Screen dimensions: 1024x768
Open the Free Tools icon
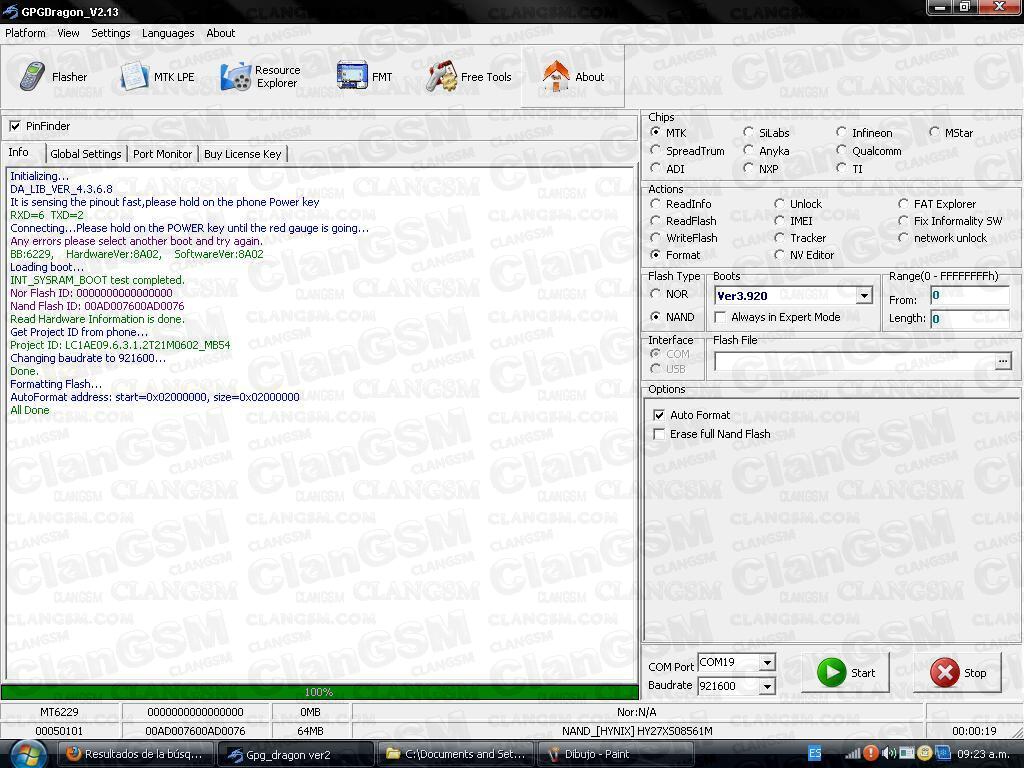(x=441, y=76)
